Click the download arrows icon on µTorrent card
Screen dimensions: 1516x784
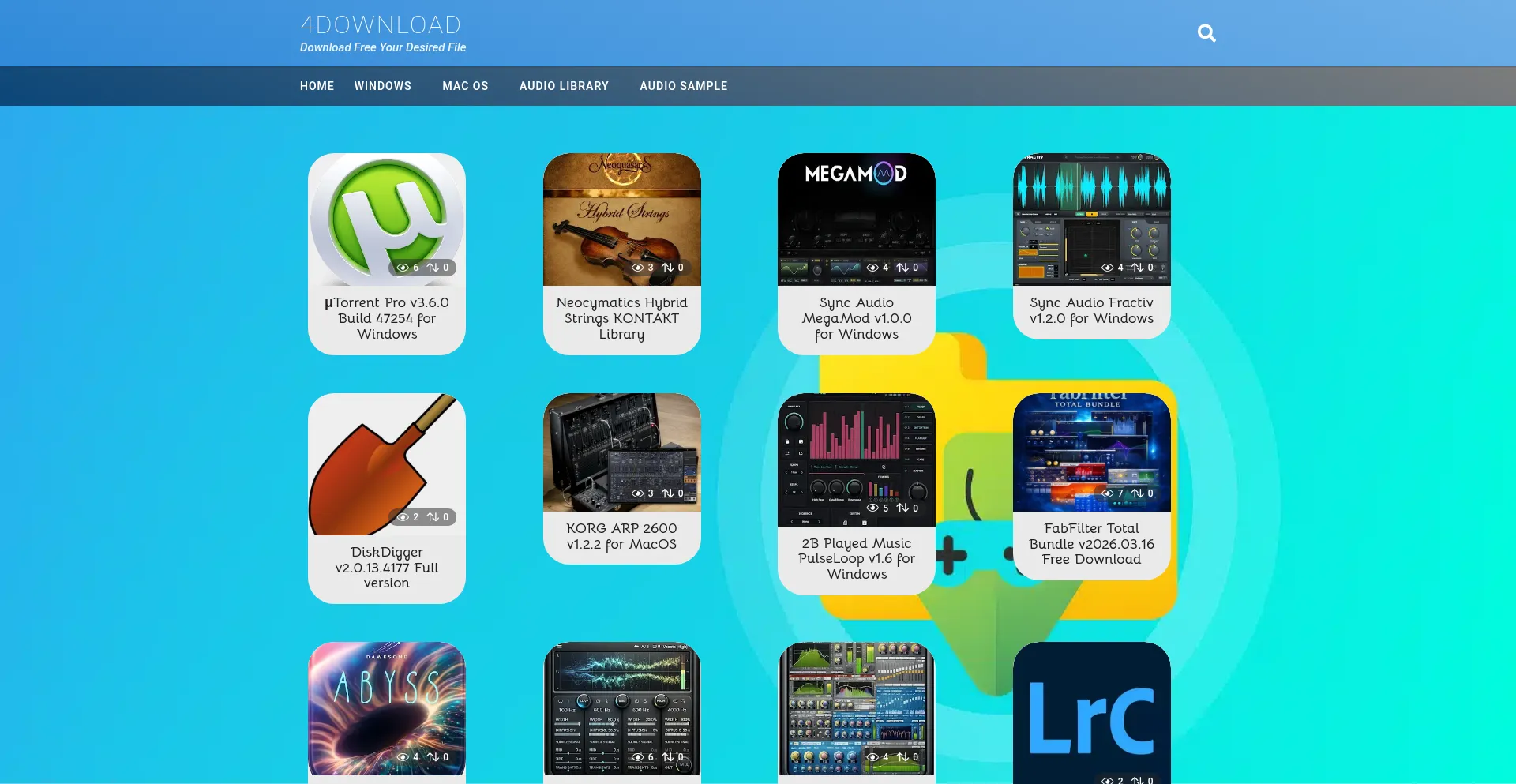pyautogui.click(x=433, y=268)
